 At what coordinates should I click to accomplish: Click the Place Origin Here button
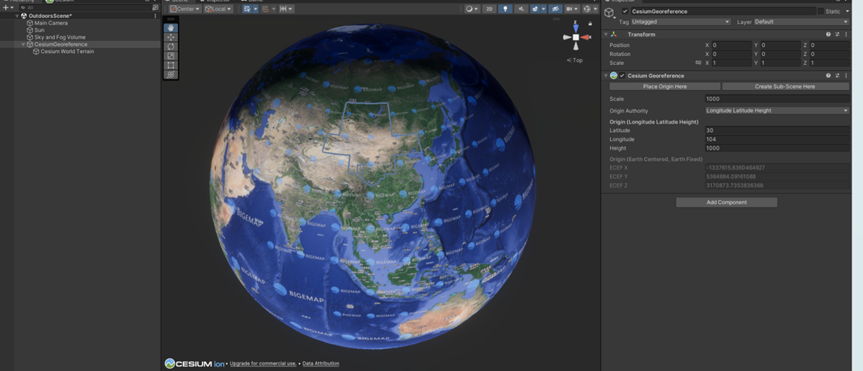665,86
